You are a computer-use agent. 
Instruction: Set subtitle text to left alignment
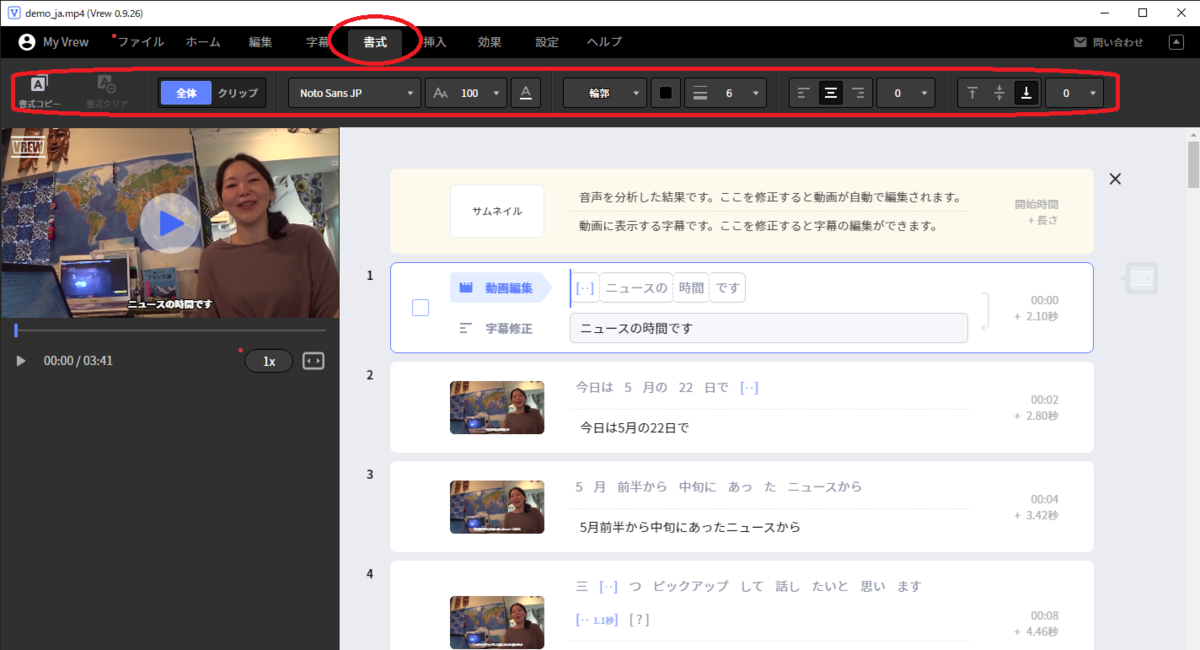[803, 92]
